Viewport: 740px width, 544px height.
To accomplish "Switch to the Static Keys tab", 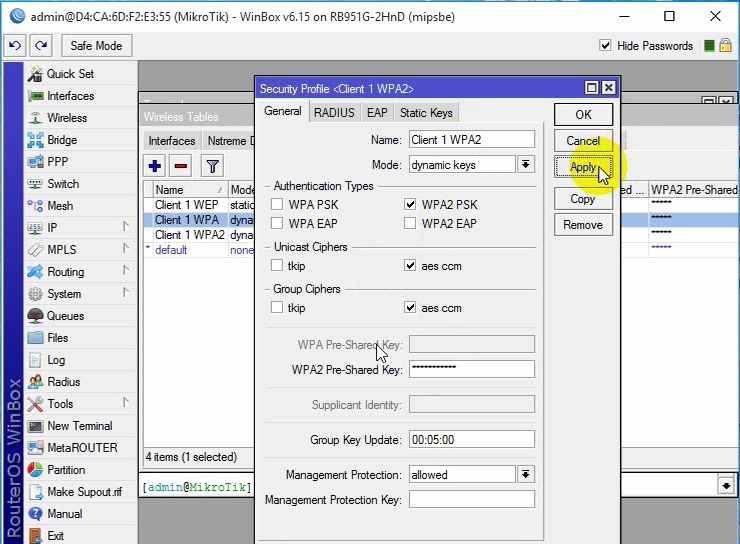I will 426,113.
